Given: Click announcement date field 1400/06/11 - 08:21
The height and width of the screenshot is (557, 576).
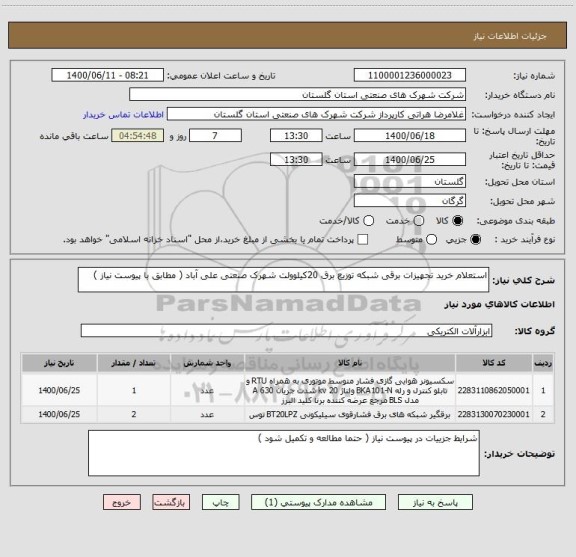Looking at the screenshot, I should (108, 75).
